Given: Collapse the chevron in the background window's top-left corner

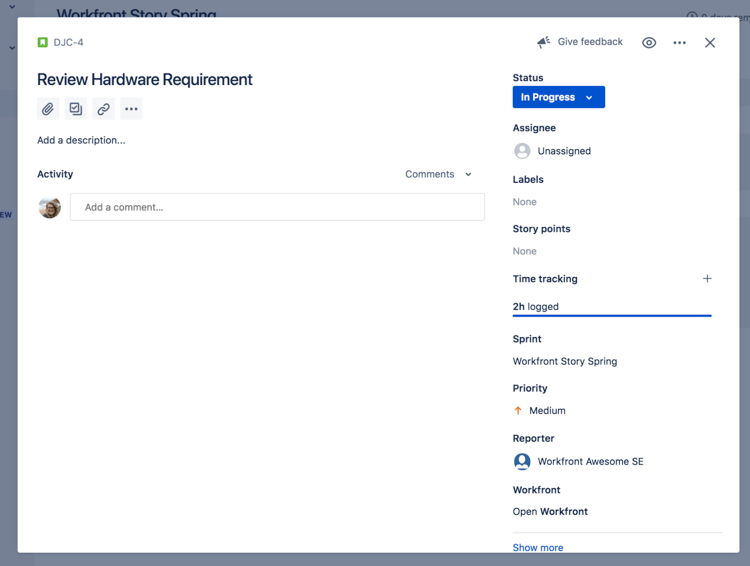Looking at the screenshot, I should [12, 7].
